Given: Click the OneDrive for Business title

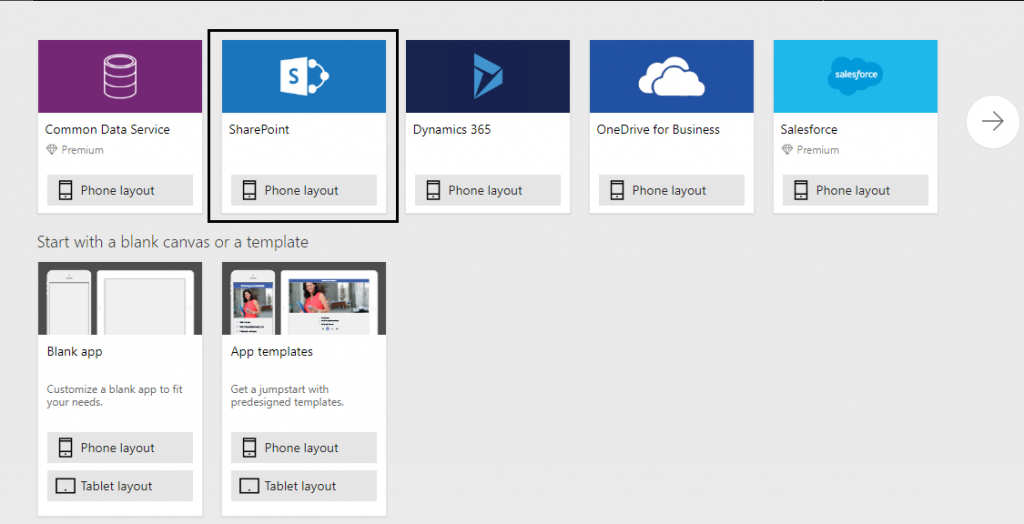Looking at the screenshot, I should tap(658, 129).
